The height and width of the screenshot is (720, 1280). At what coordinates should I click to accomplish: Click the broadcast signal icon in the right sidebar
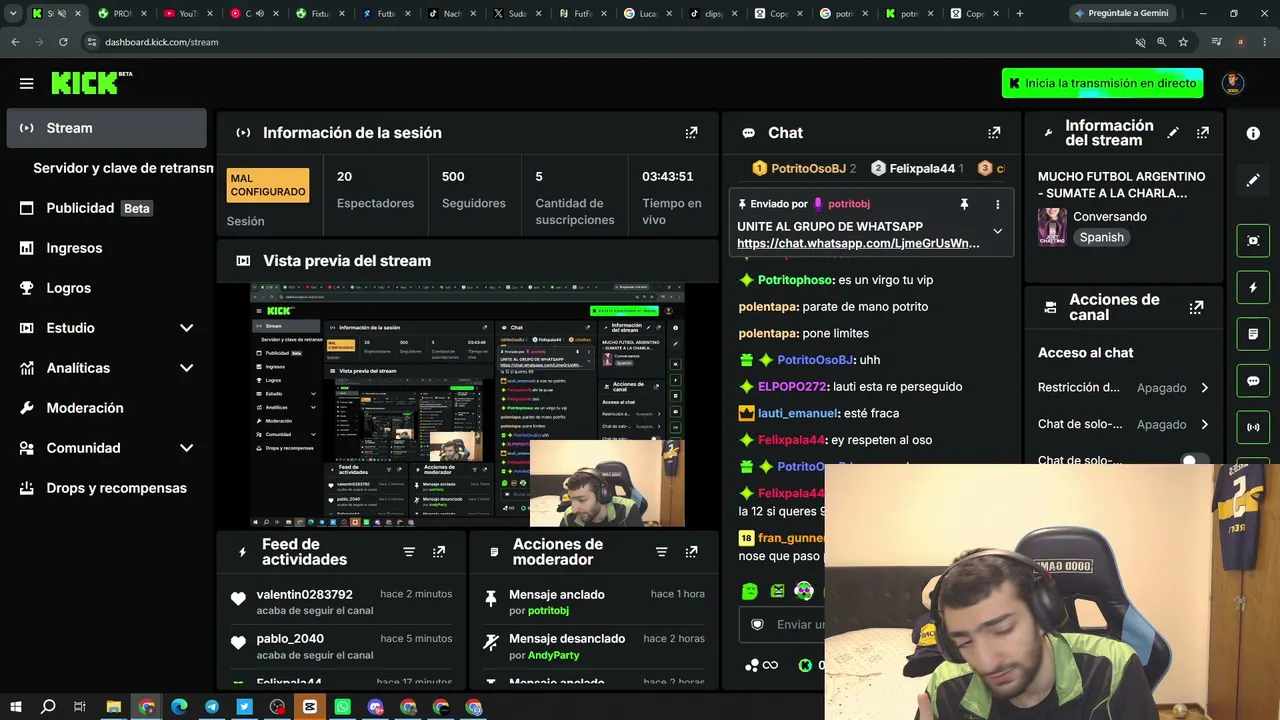(x=1253, y=428)
